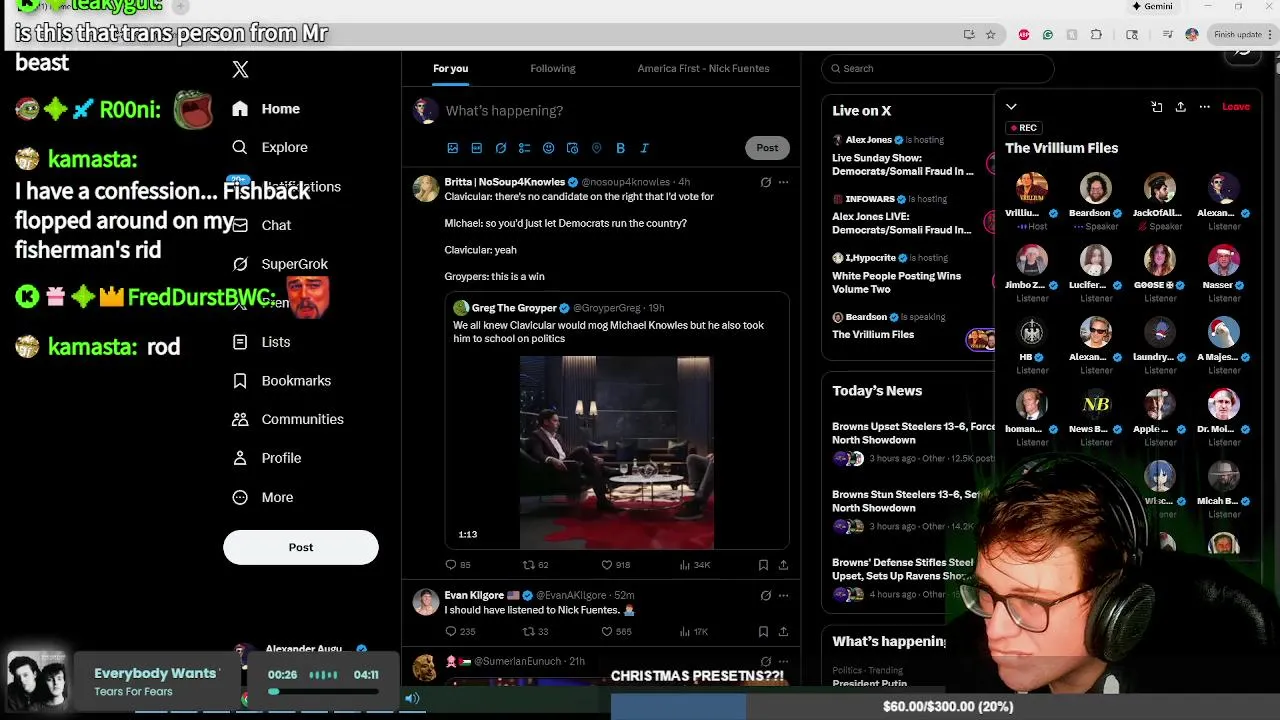Play the quoted interview video thumbnail
Screen dimensions: 1280x720
(617, 452)
